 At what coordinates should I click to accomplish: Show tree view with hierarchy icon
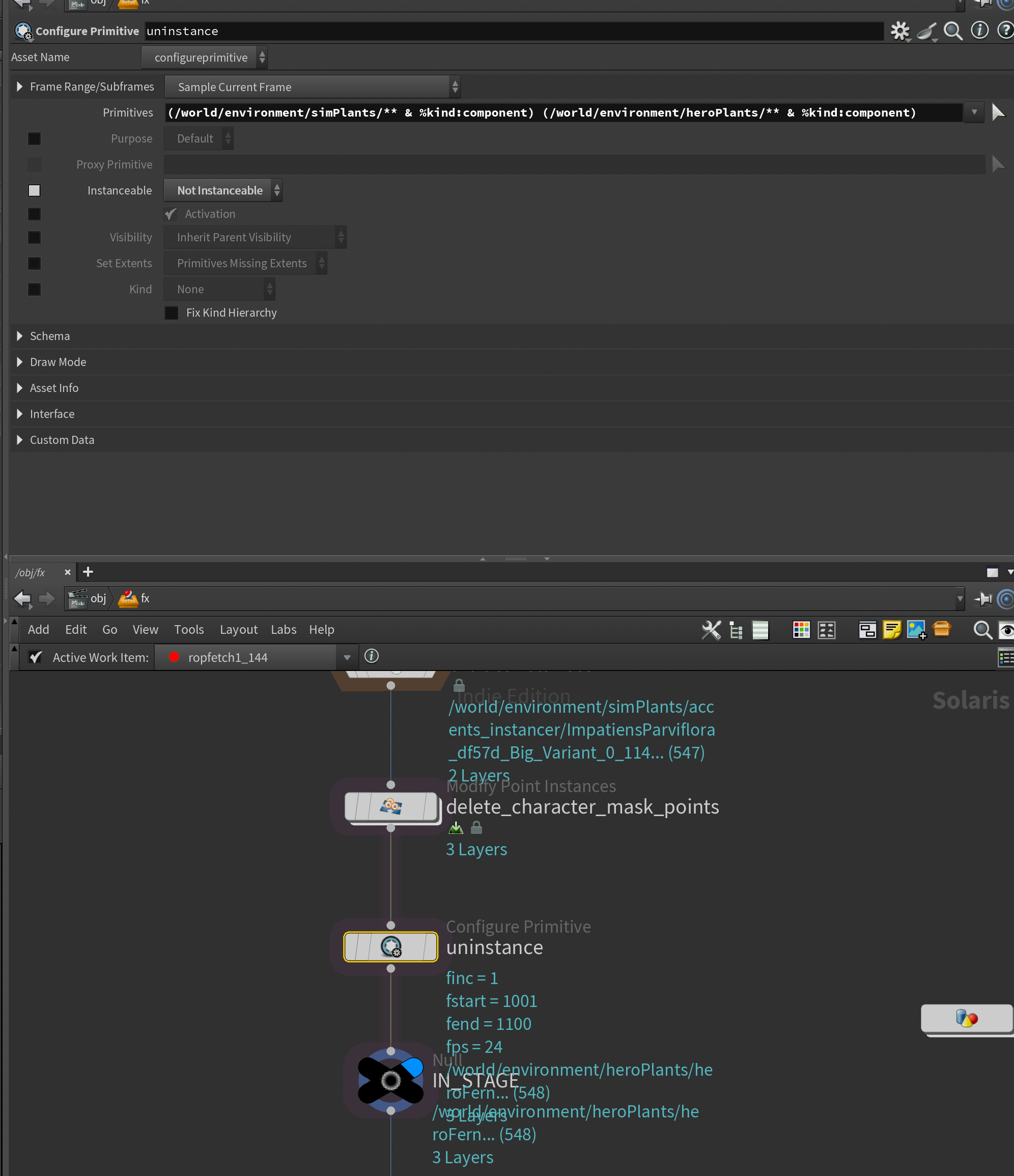coord(736,629)
